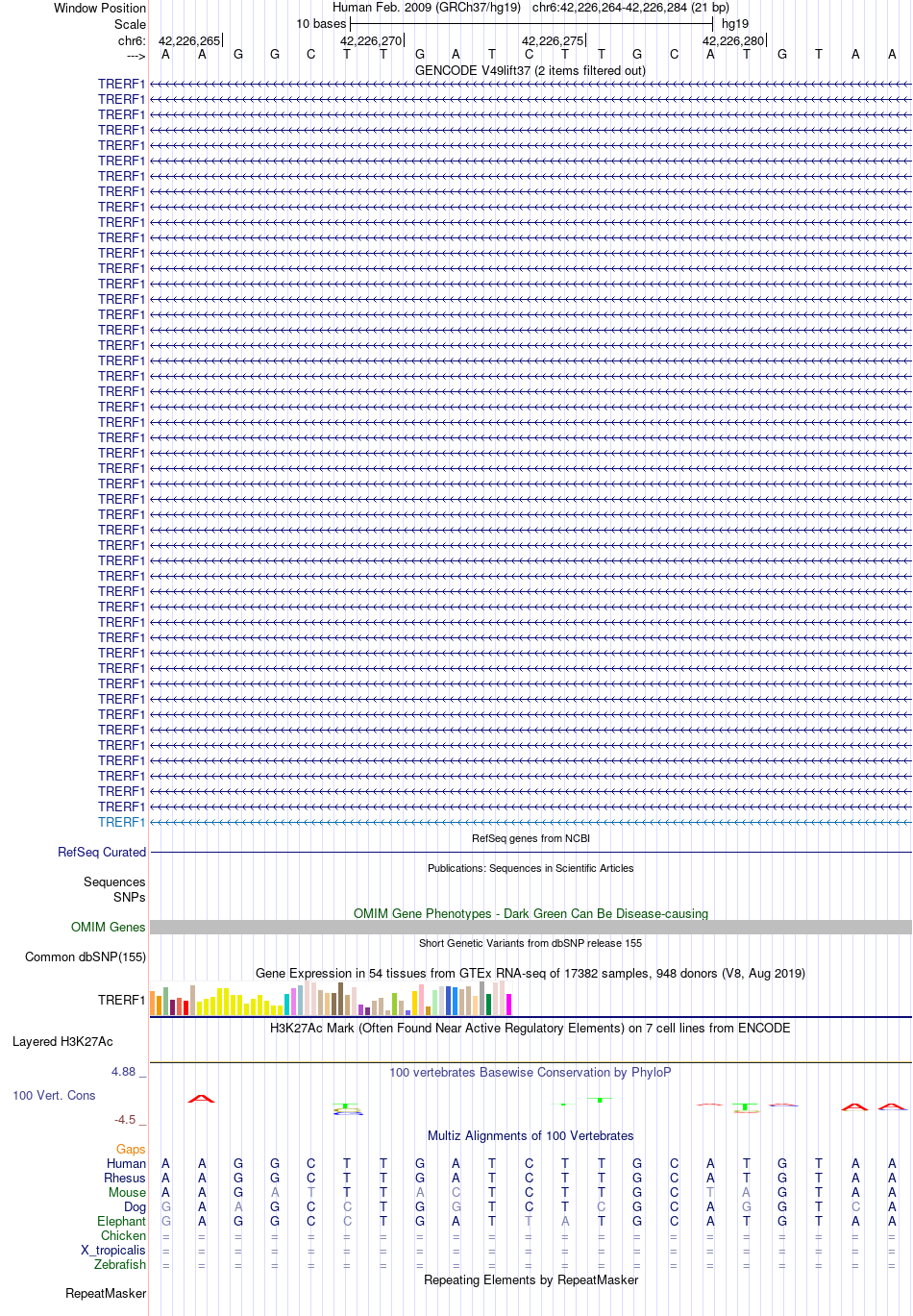The width and height of the screenshot is (913, 1316).
Task: Click the Window Position track label
Action: 100,8
